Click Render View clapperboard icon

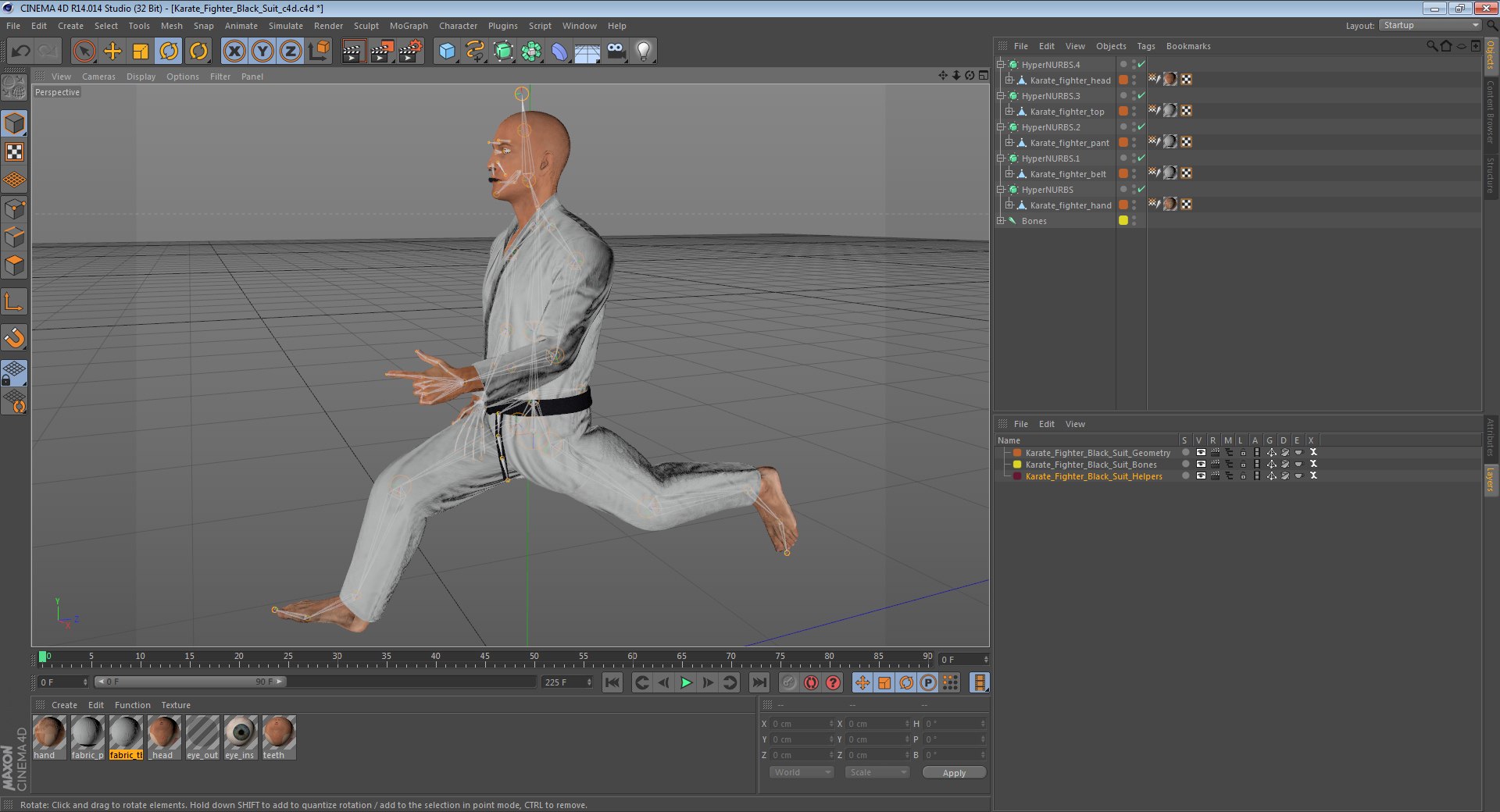tap(353, 52)
